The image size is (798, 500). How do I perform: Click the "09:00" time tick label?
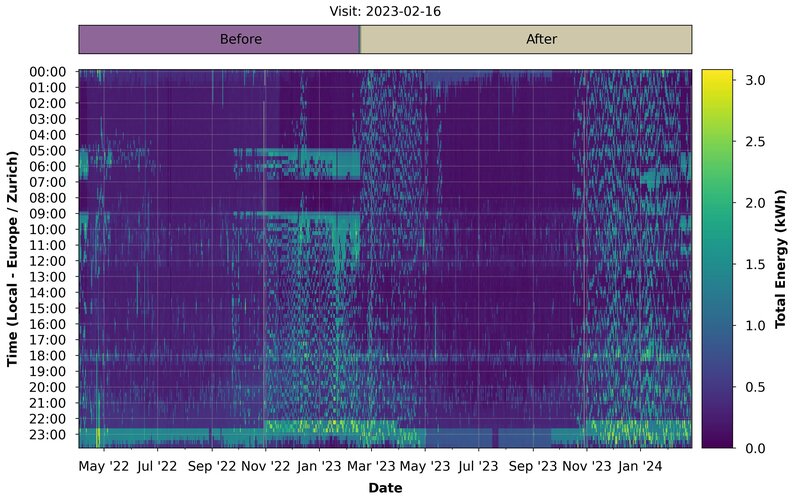click(x=49, y=213)
